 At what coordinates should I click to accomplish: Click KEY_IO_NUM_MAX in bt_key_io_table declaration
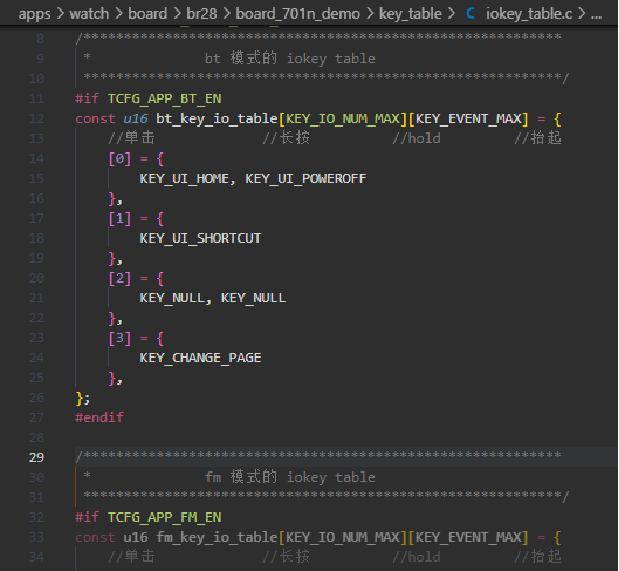[343, 118]
